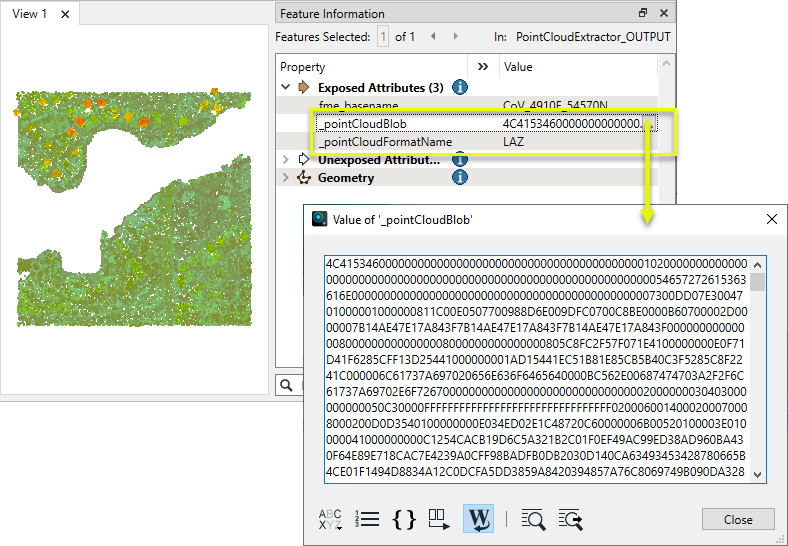Open info for Exposed Attributes
The width and height of the screenshot is (788, 546).
click(x=460, y=88)
